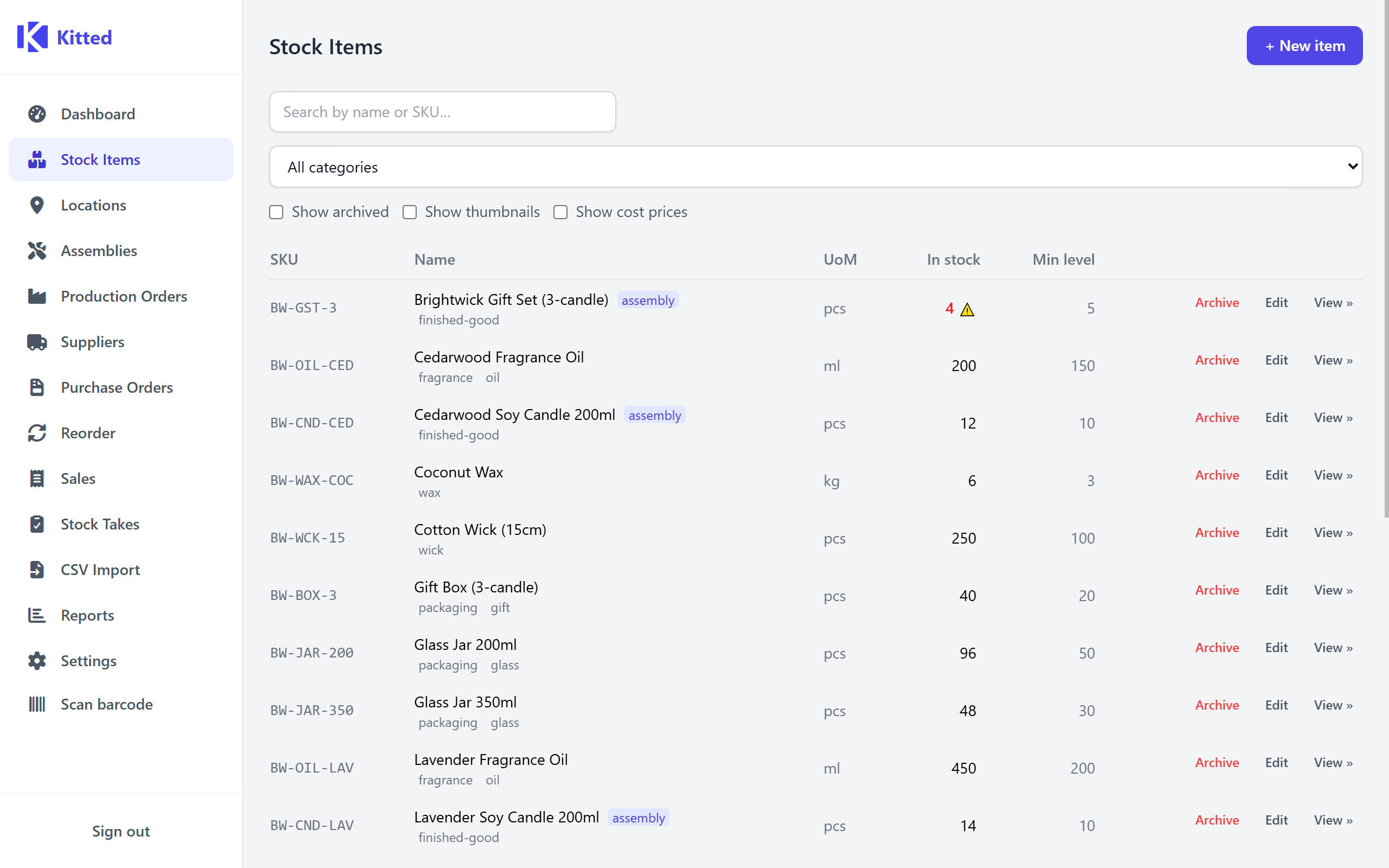The image size is (1389, 868).
Task: Click the Dashboard gauge icon
Action: (37, 114)
